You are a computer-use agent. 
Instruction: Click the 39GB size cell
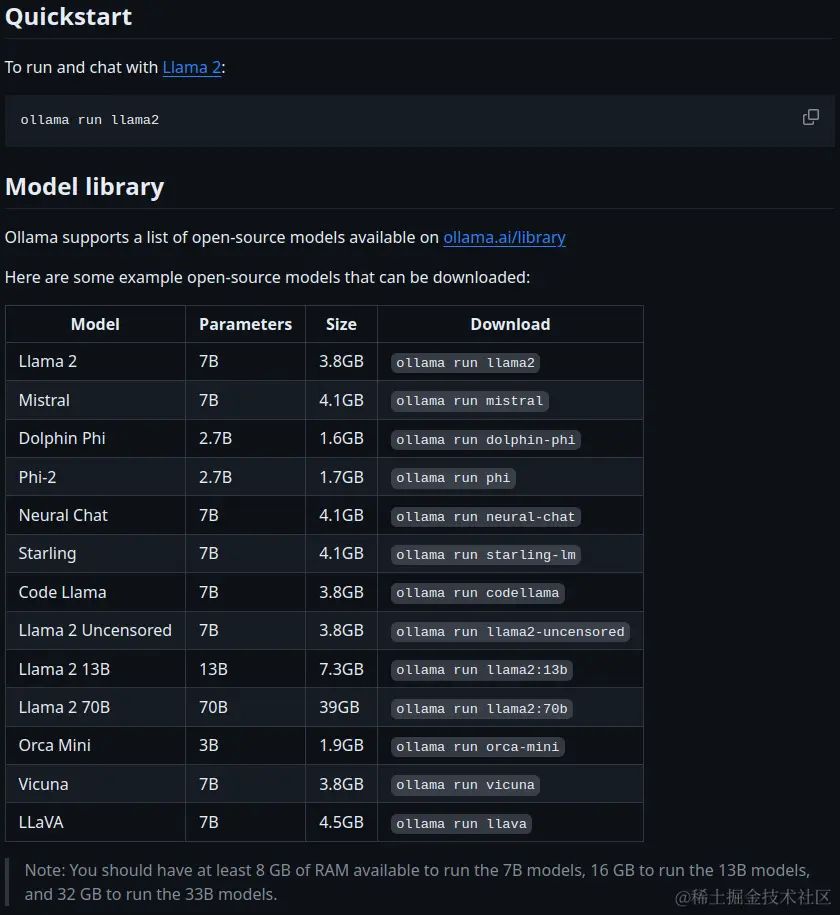point(339,707)
